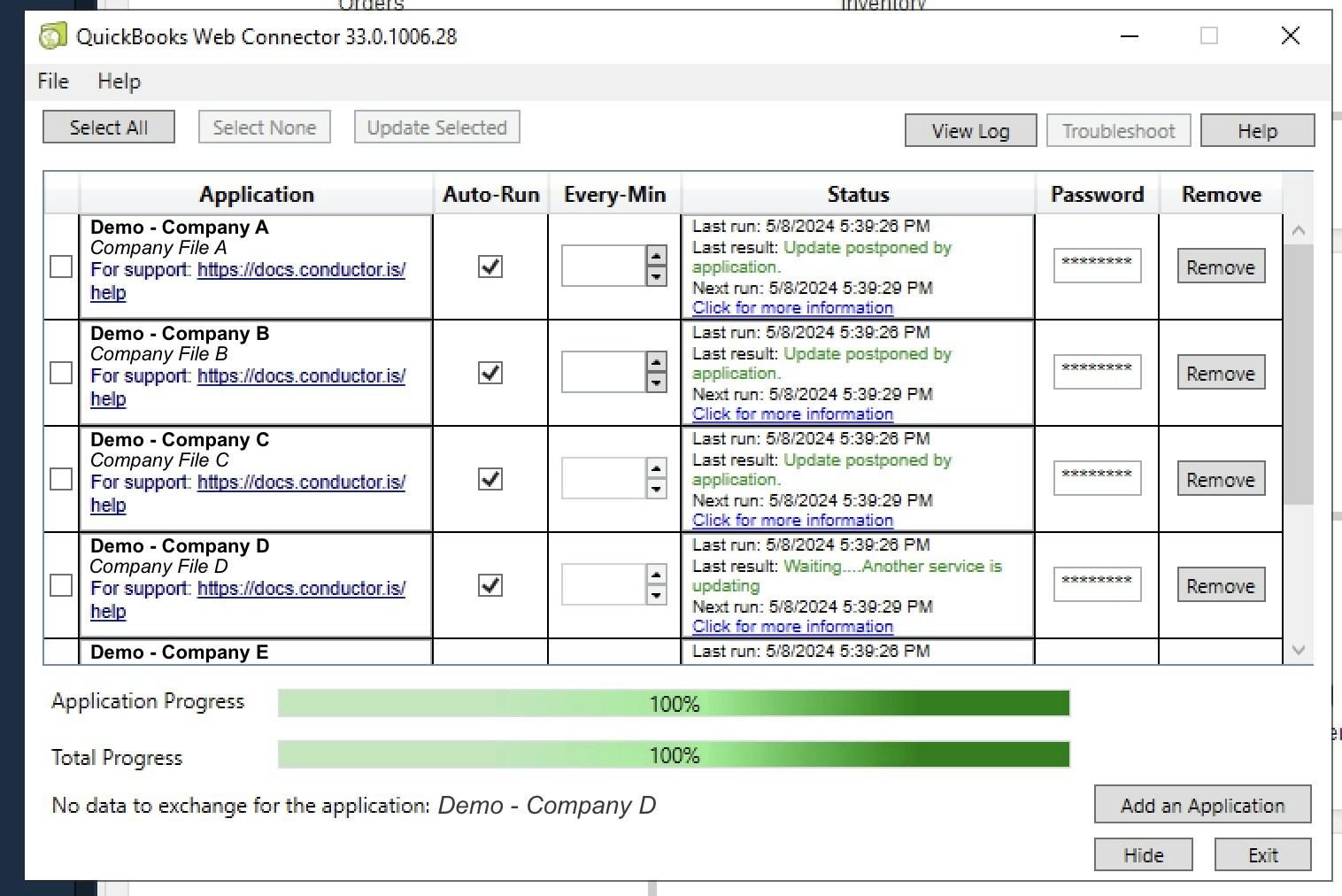This screenshot has height=896, width=1342.
Task: Click the Every-Min field for Company A
Action: click(604, 266)
